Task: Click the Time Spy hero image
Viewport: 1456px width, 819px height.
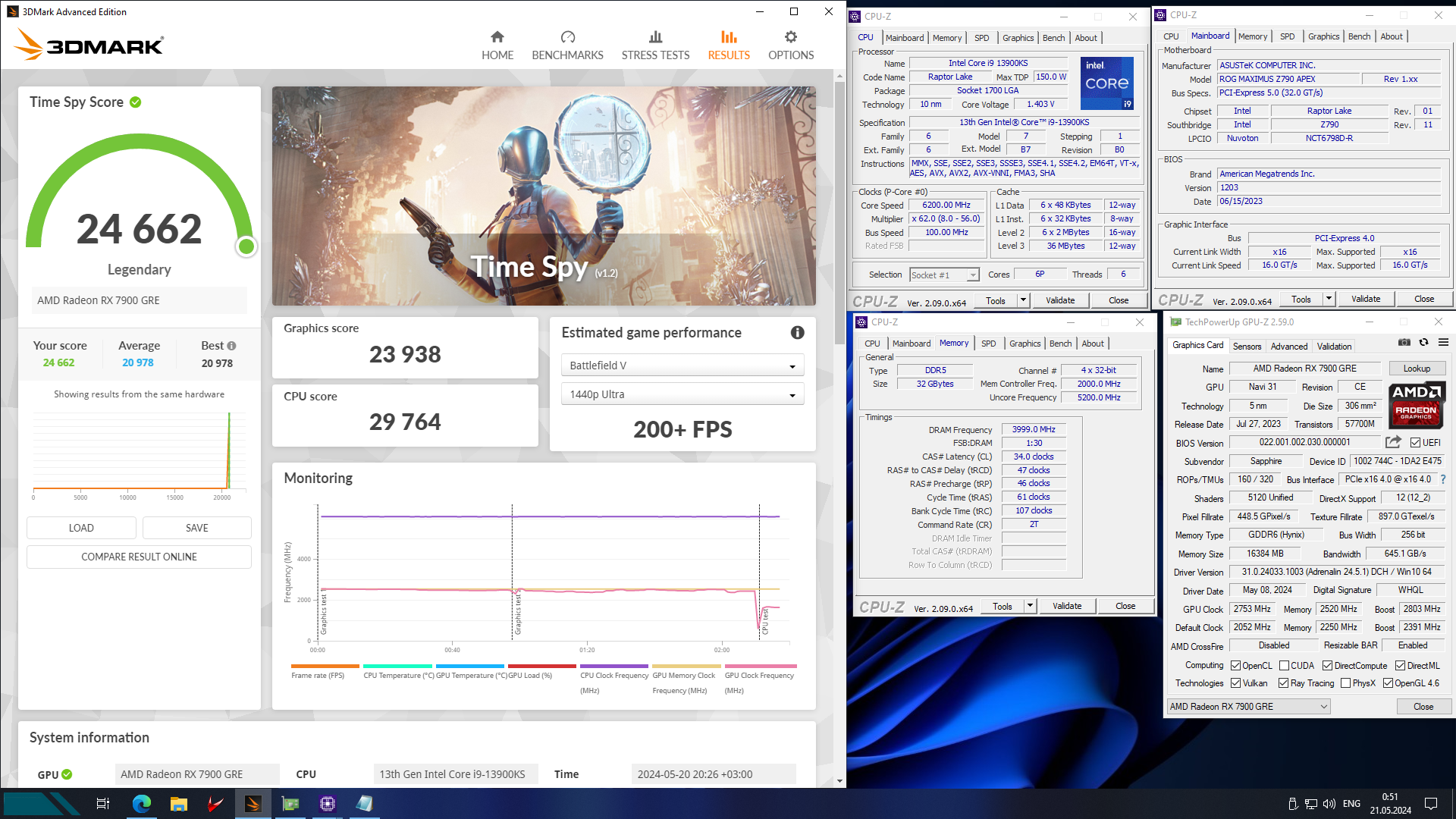Action: point(544,196)
